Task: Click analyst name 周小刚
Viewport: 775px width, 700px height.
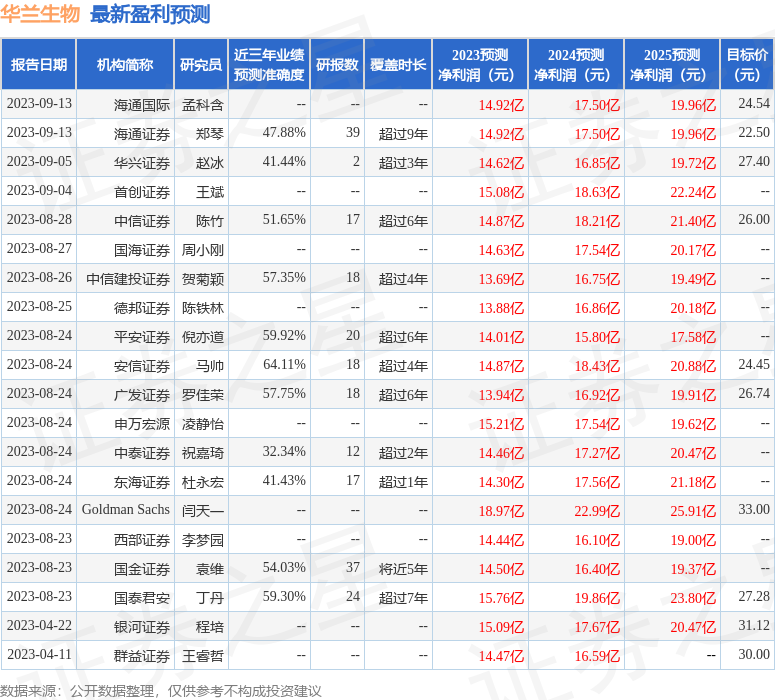Action: 203,250
